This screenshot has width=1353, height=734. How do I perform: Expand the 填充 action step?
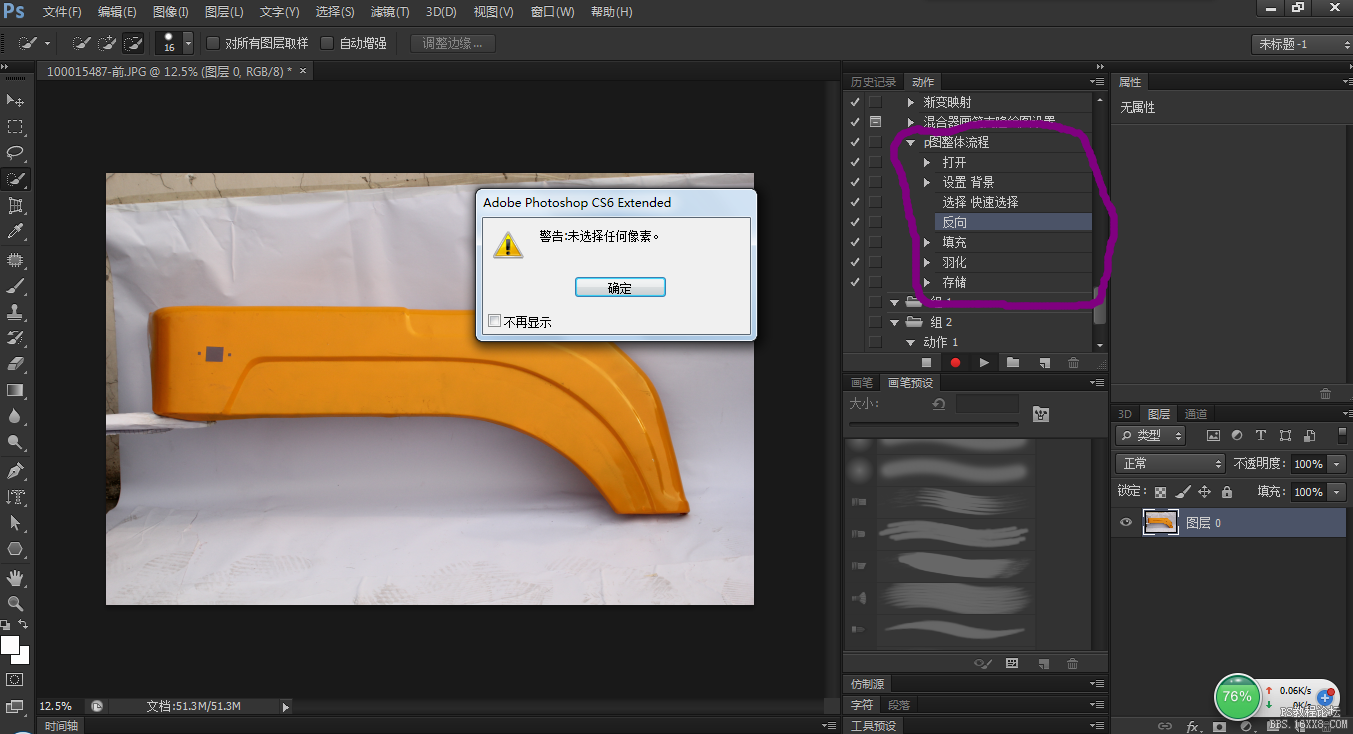[928, 242]
